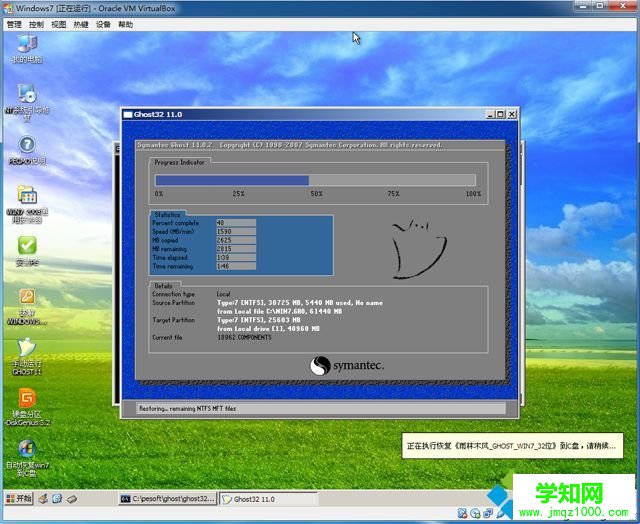The image size is (640, 524).
Task: Click the VirtualBox title bar app icon
Action: (x=8, y=8)
